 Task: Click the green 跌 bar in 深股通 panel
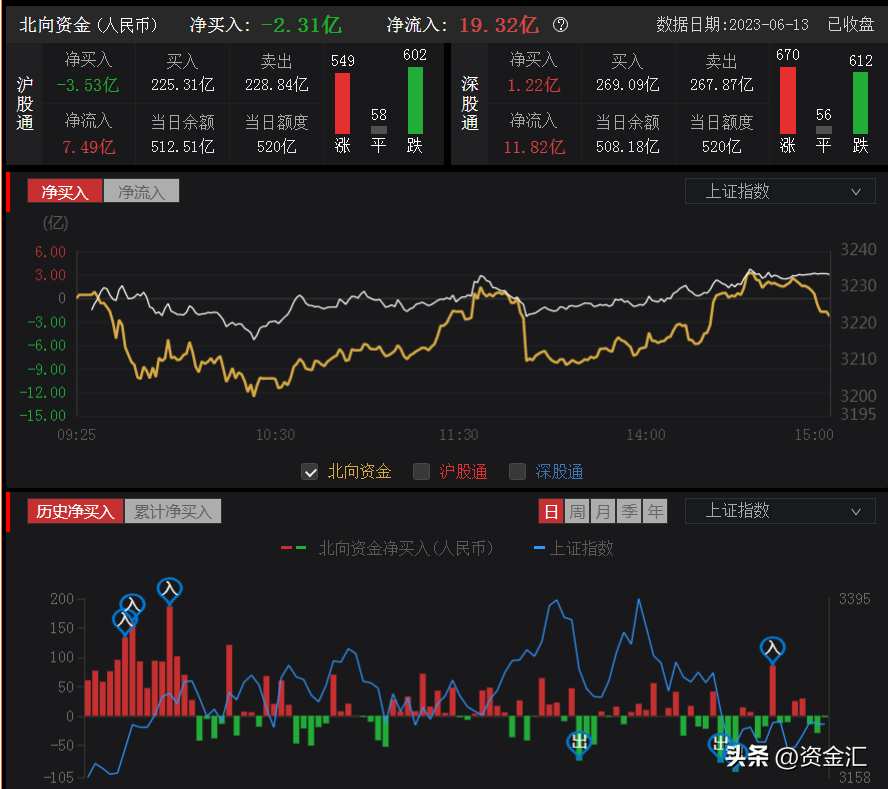860,104
